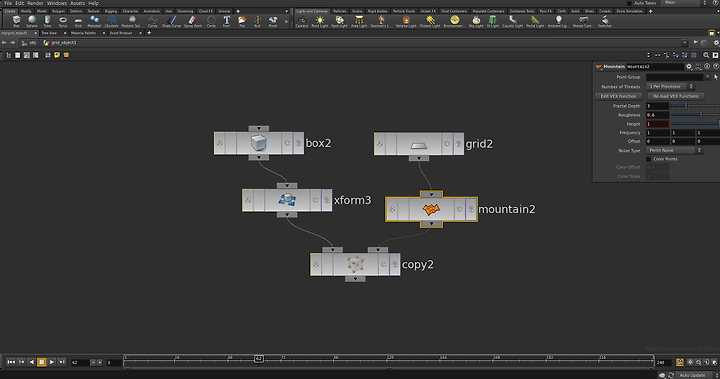This screenshot has width=720, height=379.
Task: Click the Switcher shelf tool
Action: tap(605, 21)
